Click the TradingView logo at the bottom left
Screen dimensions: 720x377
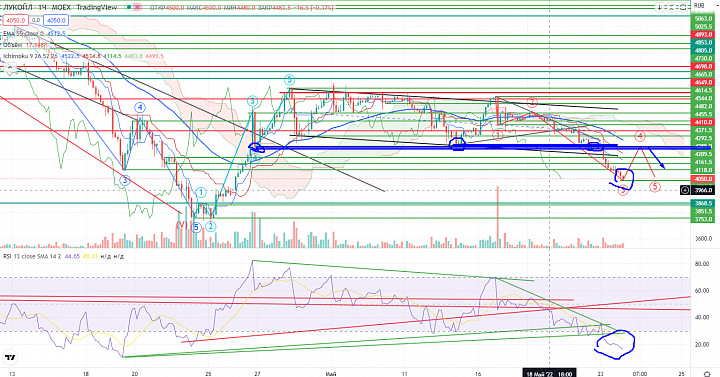[10, 357]
